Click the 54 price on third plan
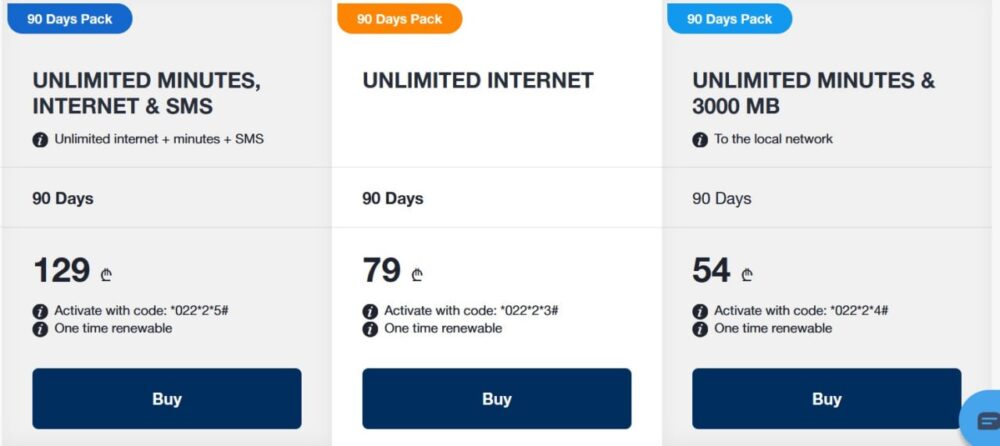 pyautogui.click(x=711, y=270)
